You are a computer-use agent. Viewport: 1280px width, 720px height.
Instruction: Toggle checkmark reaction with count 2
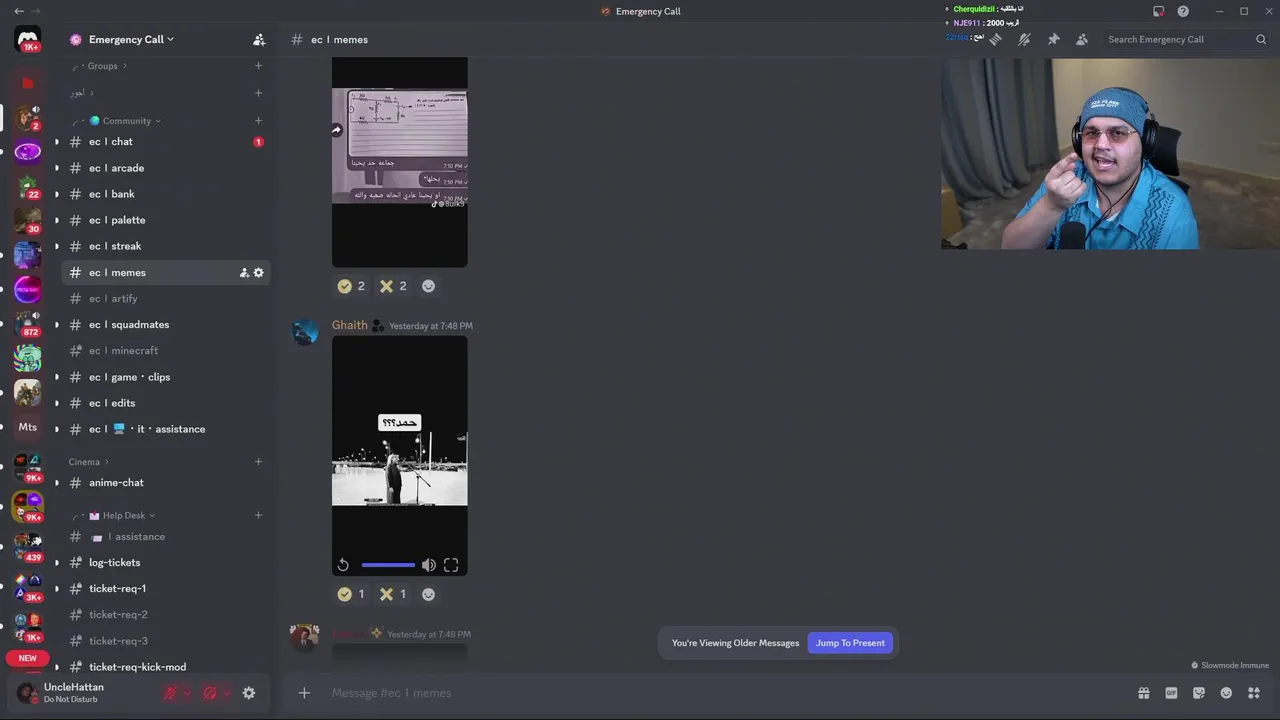(351, 286)
